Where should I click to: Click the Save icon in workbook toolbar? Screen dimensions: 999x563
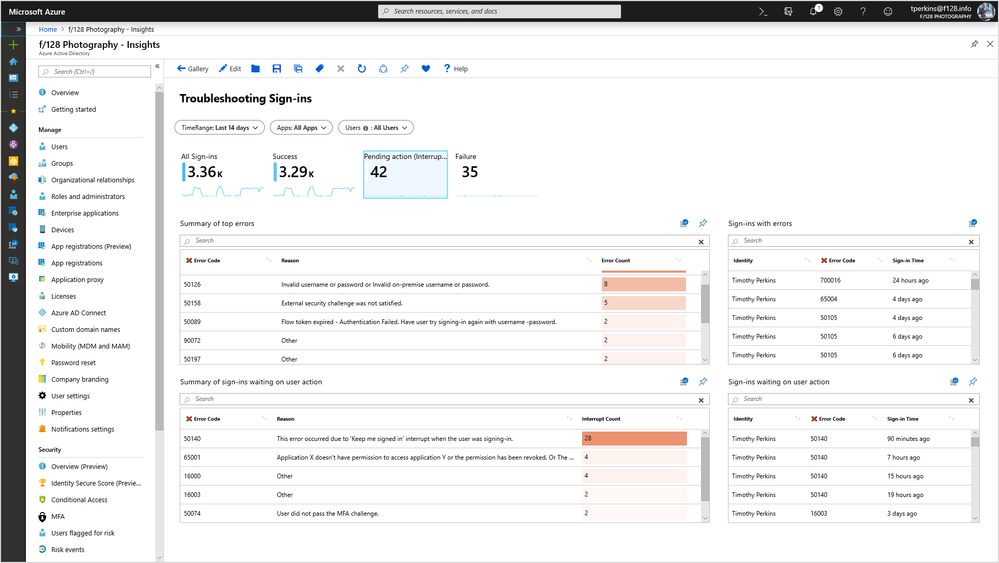[277, 69]
